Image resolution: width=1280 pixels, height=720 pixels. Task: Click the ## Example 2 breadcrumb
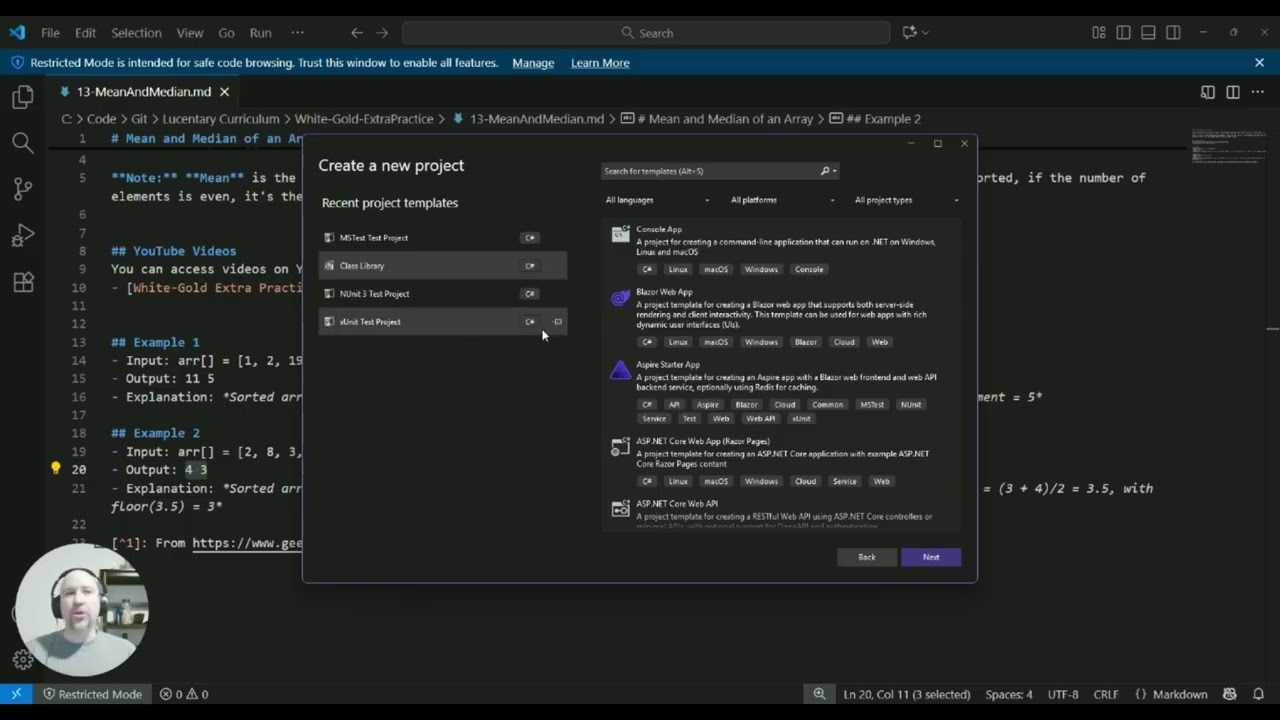click(874, 119)
